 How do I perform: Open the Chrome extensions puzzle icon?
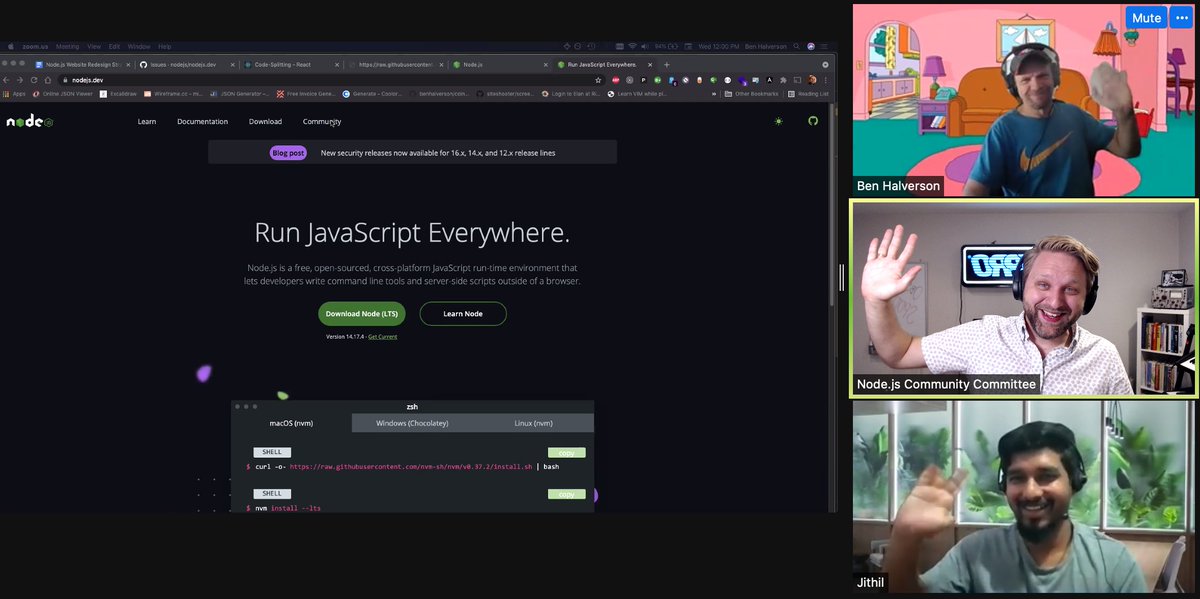pyautogui.click(x=784, y=80)
